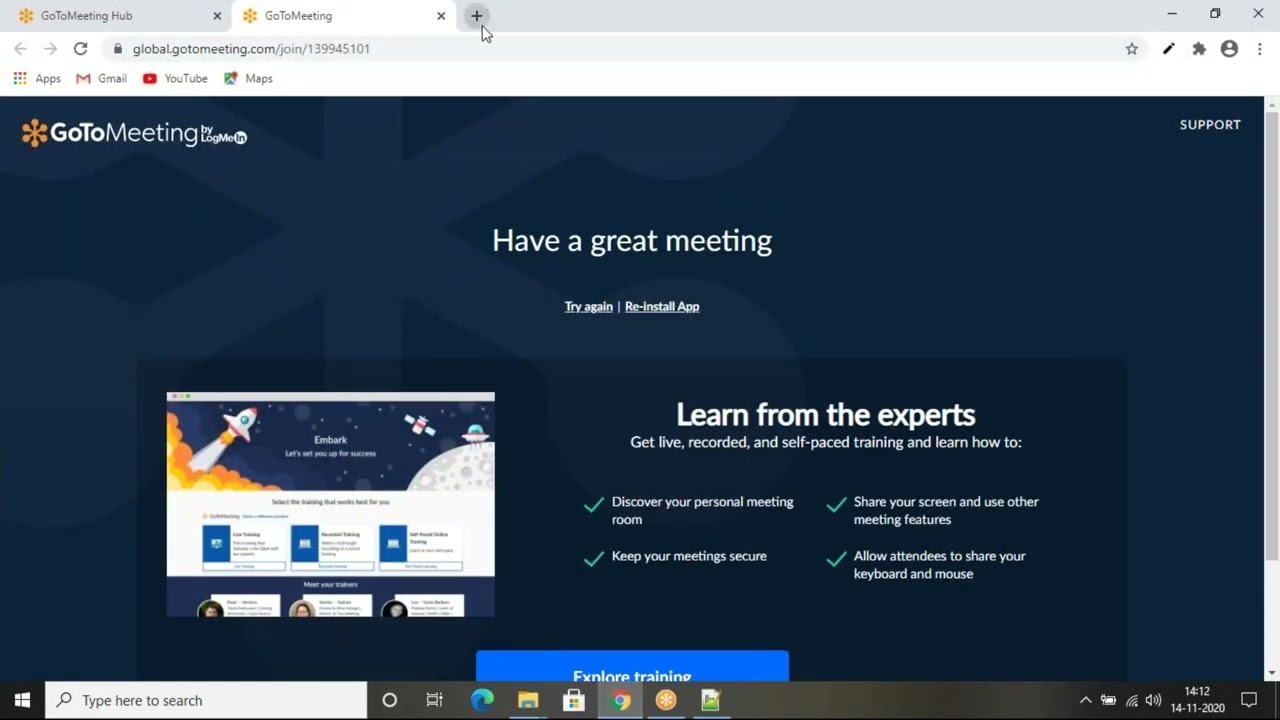
Task: Open the green notepad taskbar app
Action: 711,700
